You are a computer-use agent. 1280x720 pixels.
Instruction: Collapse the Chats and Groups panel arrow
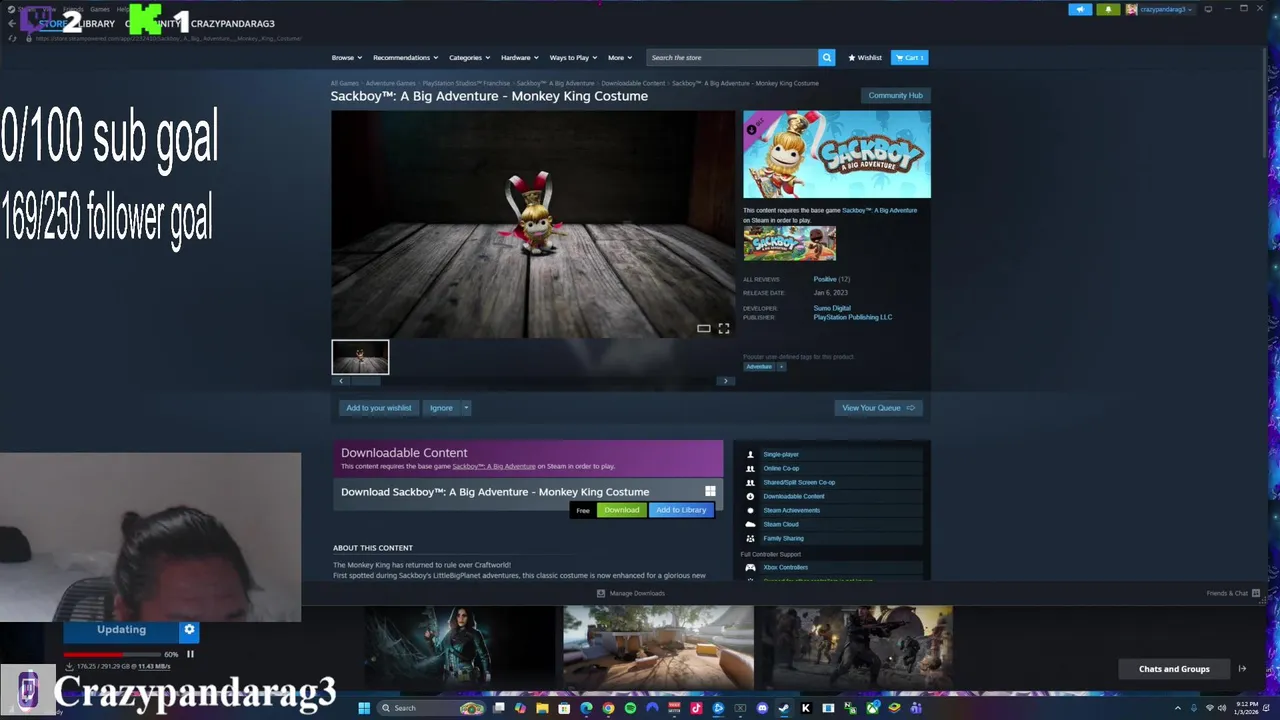point(1242,669)
